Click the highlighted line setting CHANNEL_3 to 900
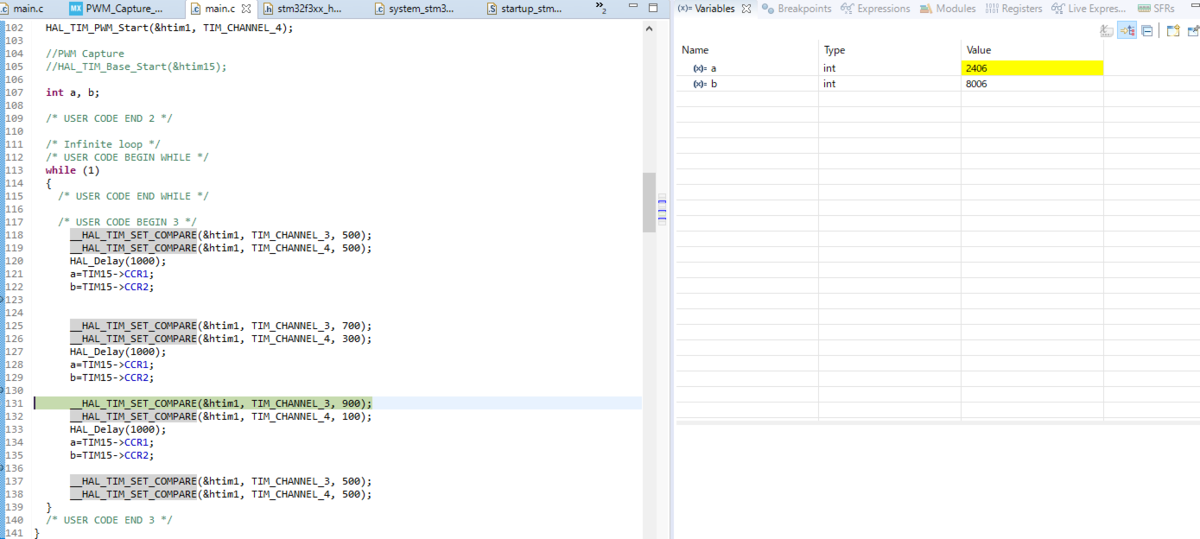1200x539 pixels. pyautogui.click(x=220, y=404)
